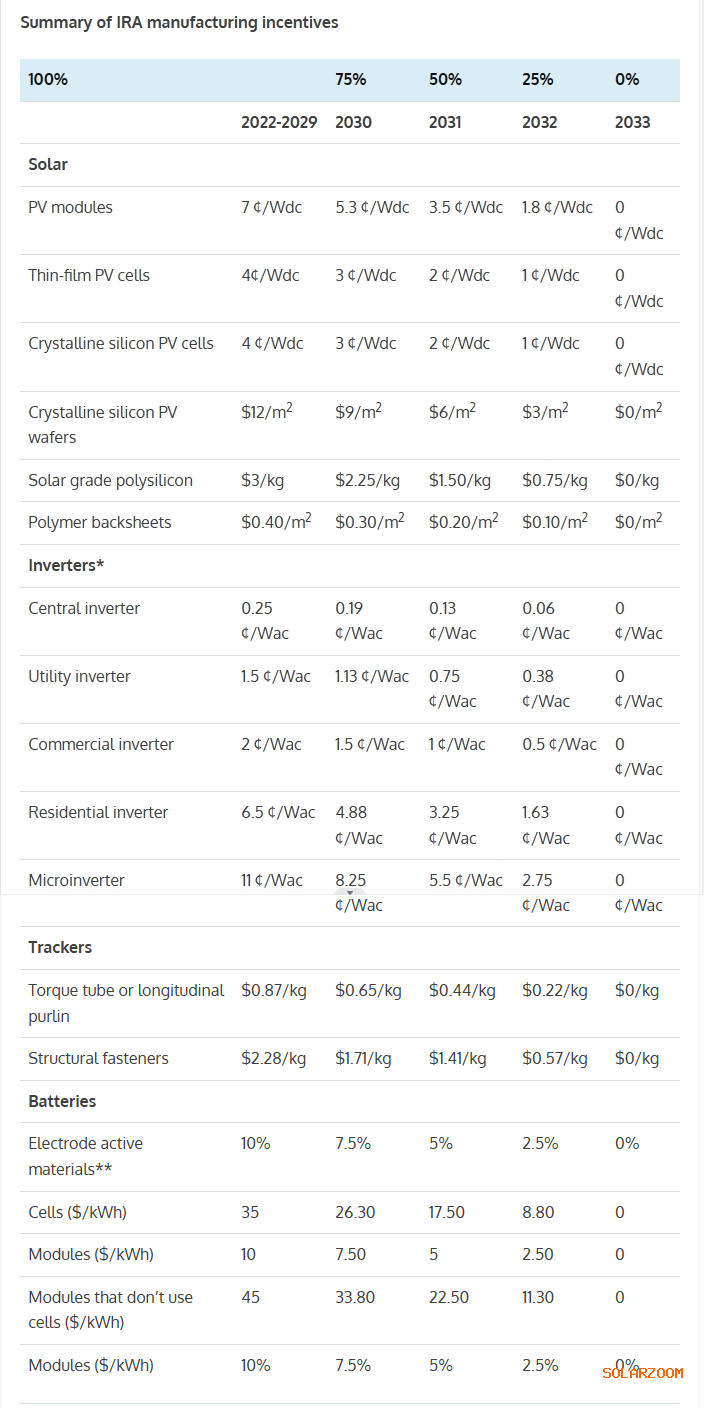
Task: Click the 'Summary of IRA manufacturing incentives' title
Action: tap(179, 22)
